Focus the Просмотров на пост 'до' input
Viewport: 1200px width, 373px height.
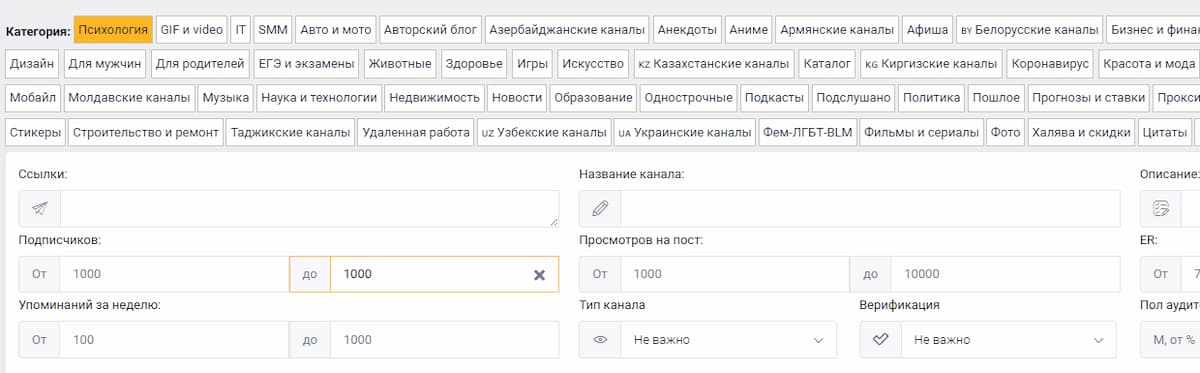pyautogui.click(x=1006, y=274)
